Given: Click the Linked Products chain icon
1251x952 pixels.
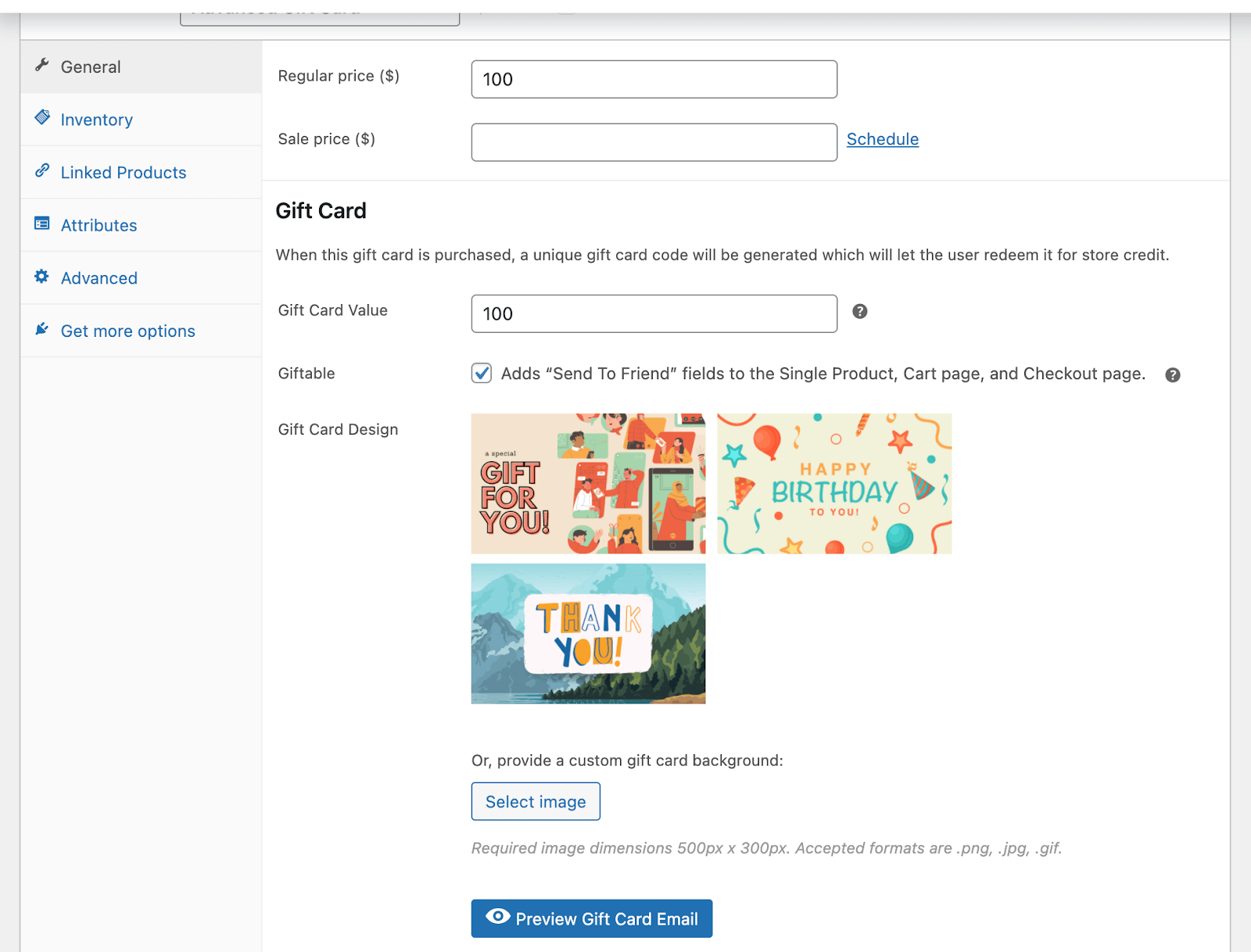Looking at the screenshot, I should 42,170.
